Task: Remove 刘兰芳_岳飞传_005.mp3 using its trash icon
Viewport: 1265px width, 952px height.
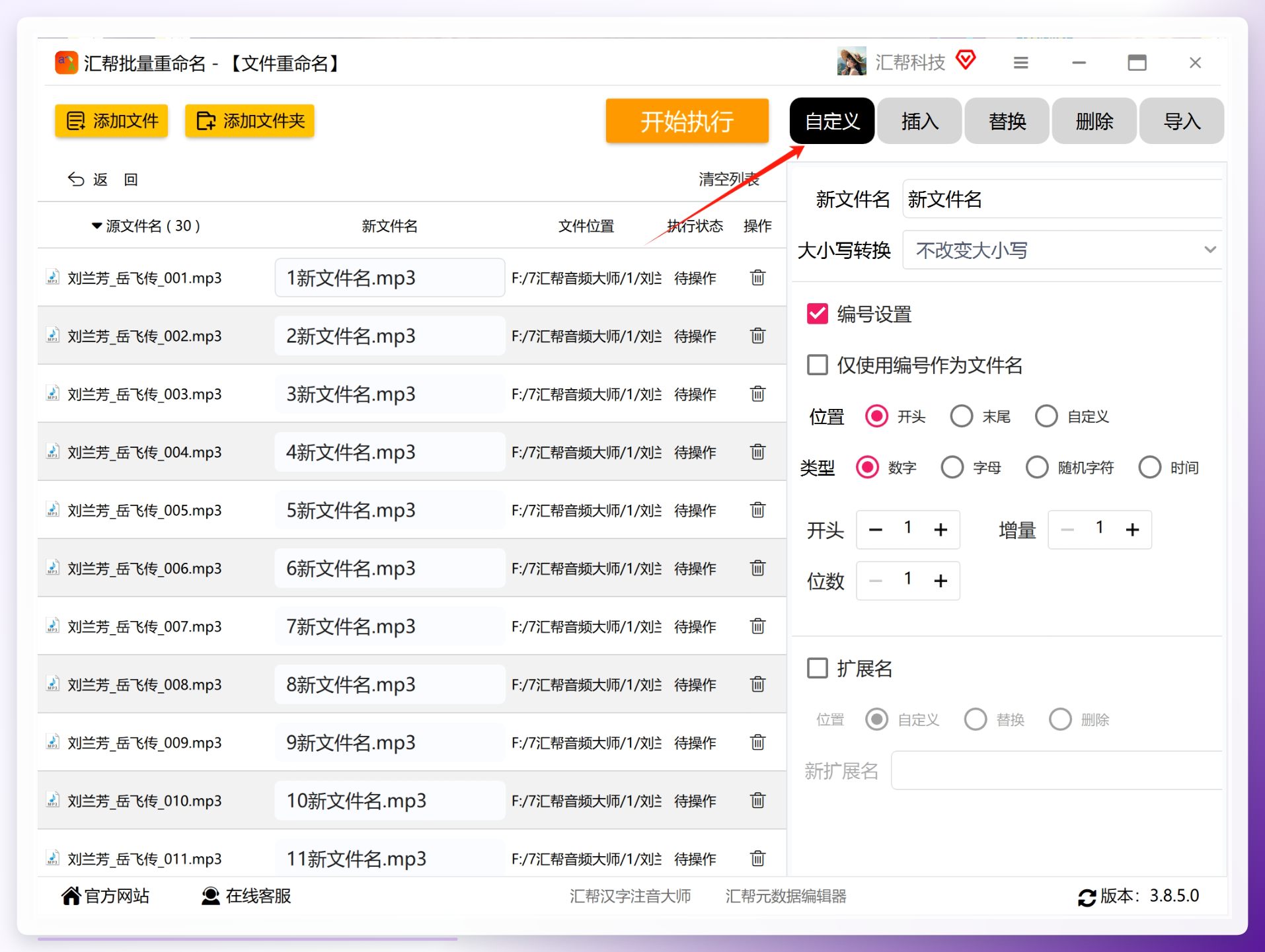Action: pos(757,510)
